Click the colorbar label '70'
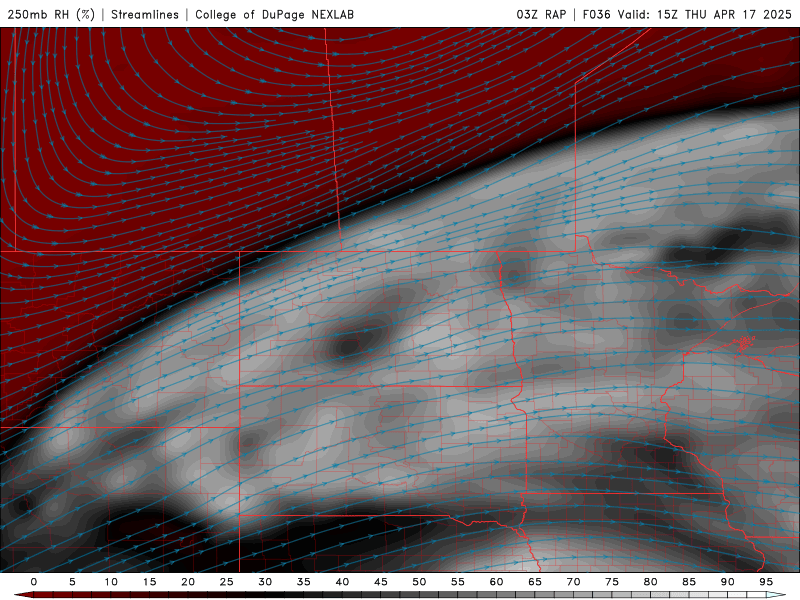The width and height of the screenshot is (800, 600). point(573,582)
